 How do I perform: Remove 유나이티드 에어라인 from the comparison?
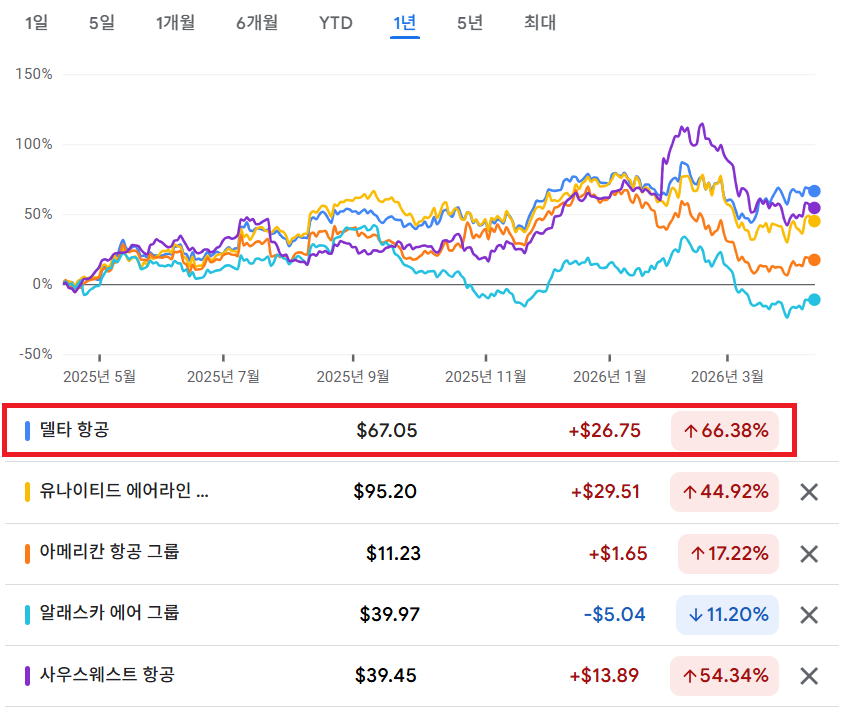[x=807, y=492]
